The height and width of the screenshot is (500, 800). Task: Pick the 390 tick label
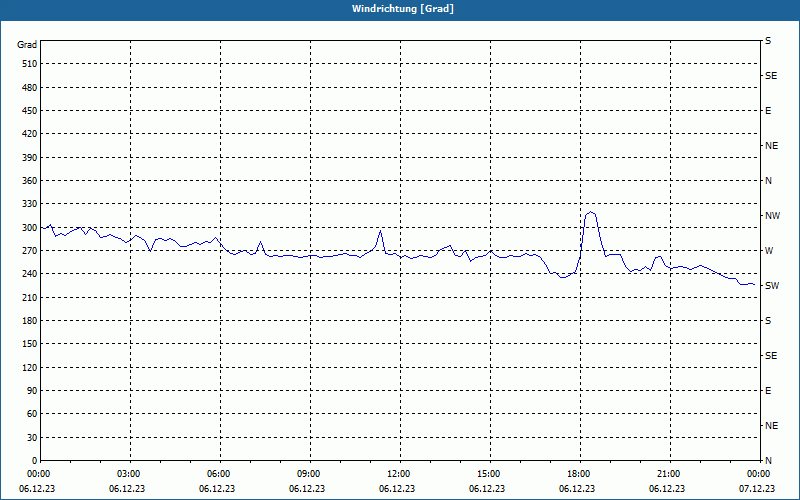pos(30,158)
